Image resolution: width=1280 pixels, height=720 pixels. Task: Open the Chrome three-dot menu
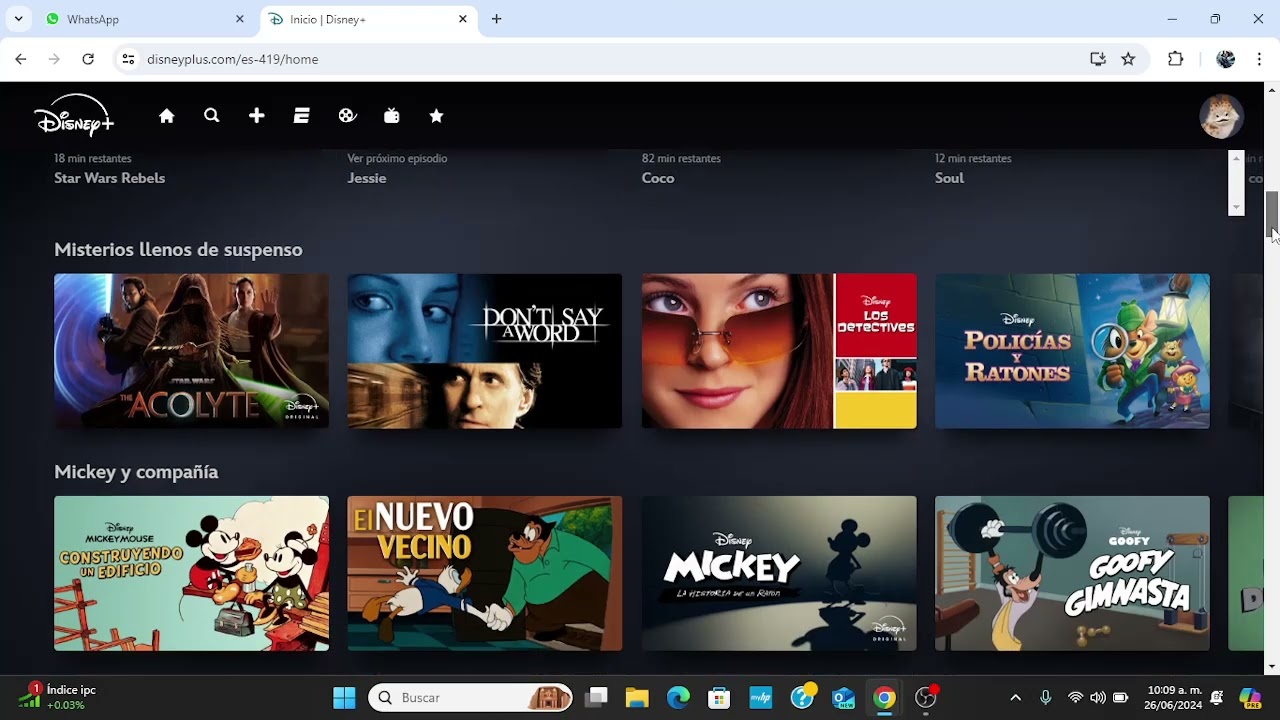[1259, 59]
